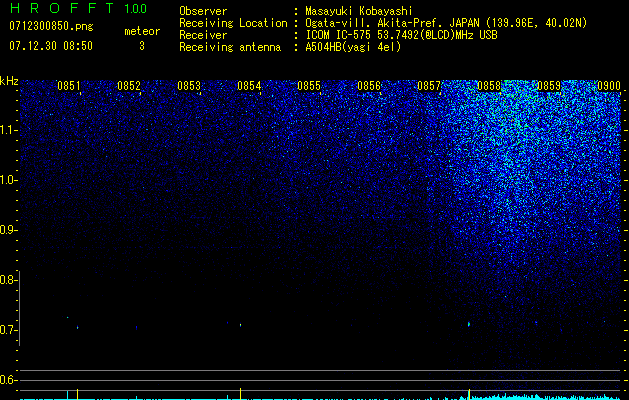Click the 0851 time marker
Screen dimensions: 629x400
[x=69, y=86]
